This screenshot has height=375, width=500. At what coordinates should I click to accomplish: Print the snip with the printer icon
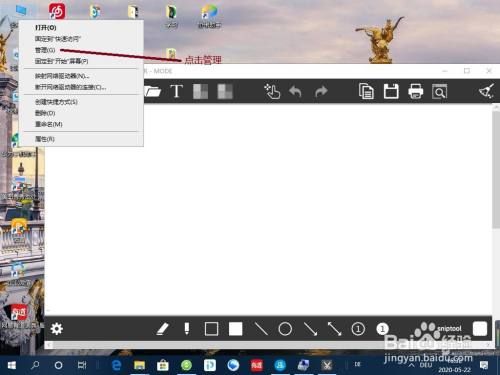[x=416, y=91]
